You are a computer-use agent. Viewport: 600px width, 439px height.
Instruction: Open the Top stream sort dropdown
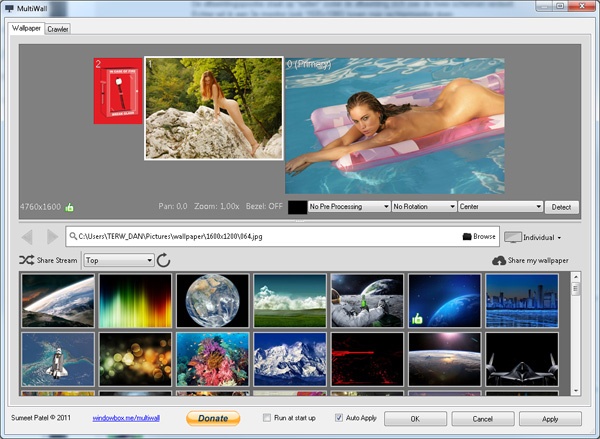(118, 260)
